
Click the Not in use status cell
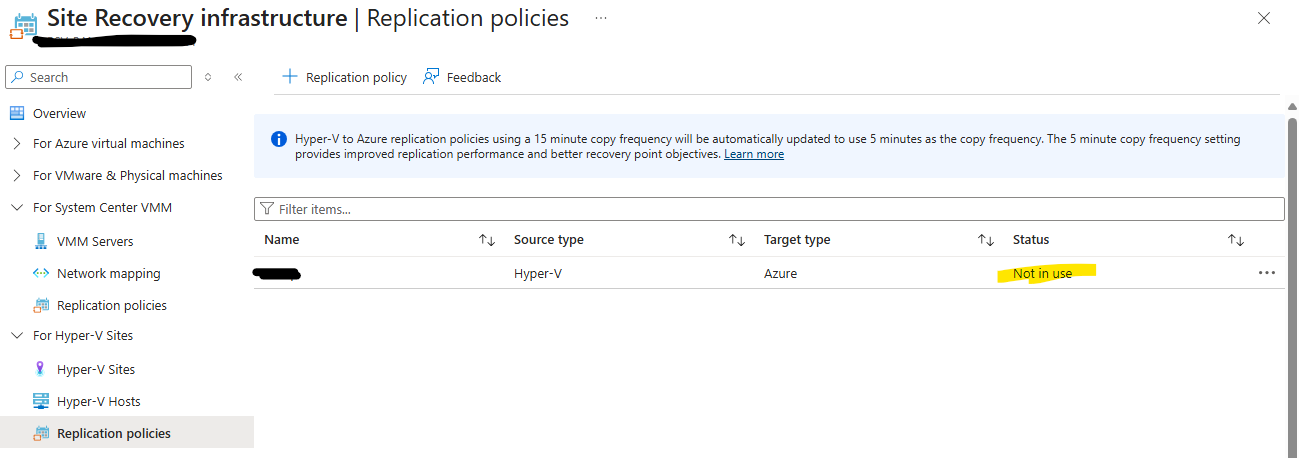[1042, 273]
